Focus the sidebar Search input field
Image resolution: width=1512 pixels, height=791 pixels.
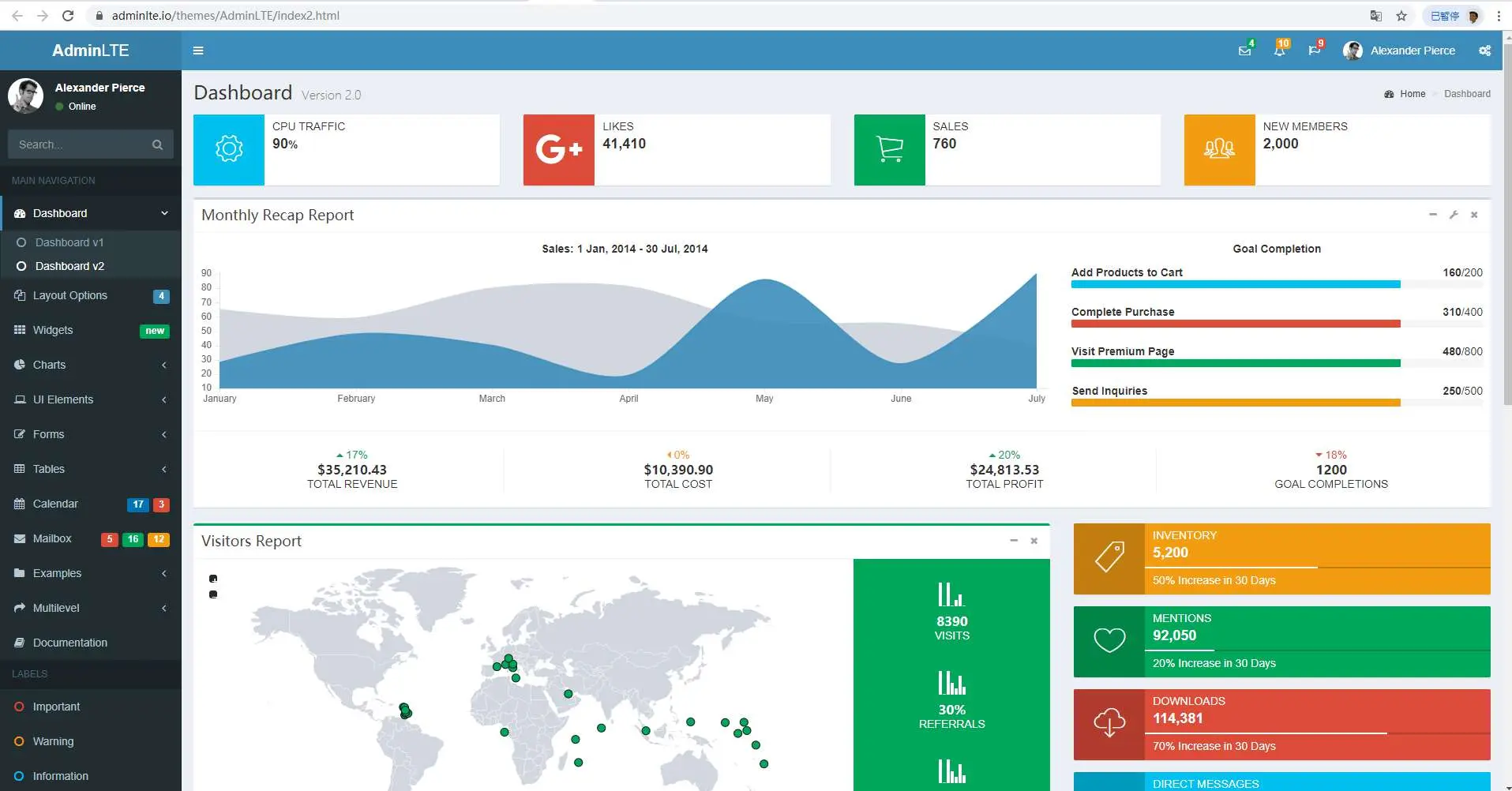click(77, 144)
